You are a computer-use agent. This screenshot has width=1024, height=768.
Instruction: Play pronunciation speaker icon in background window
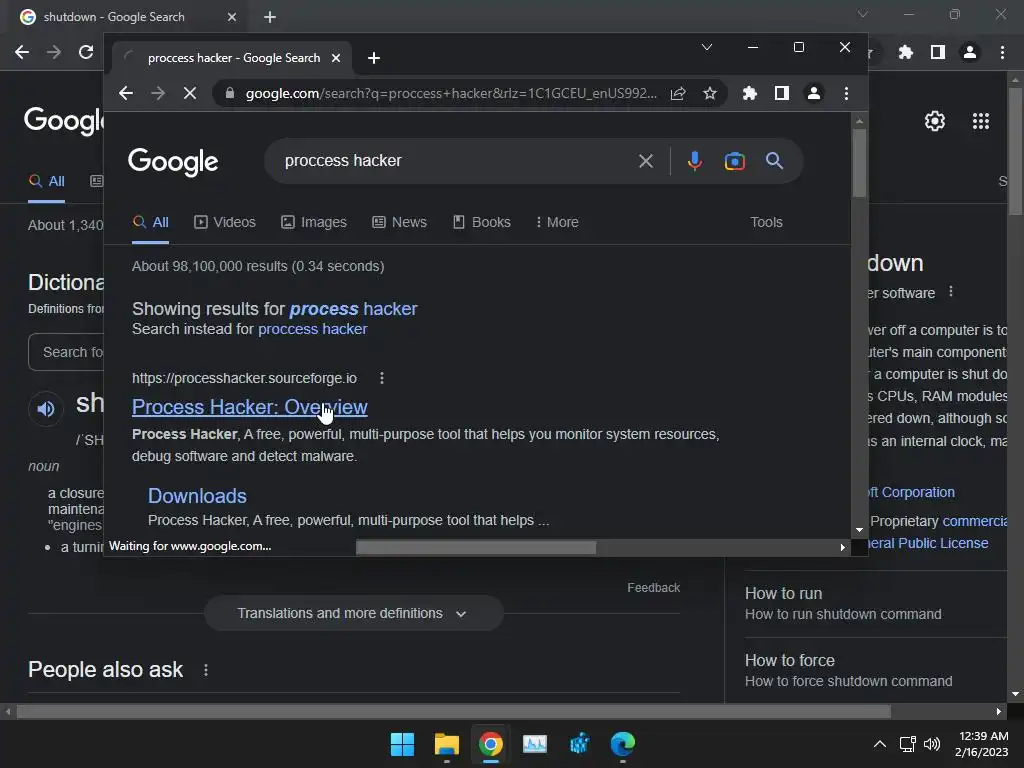[46, 409]
